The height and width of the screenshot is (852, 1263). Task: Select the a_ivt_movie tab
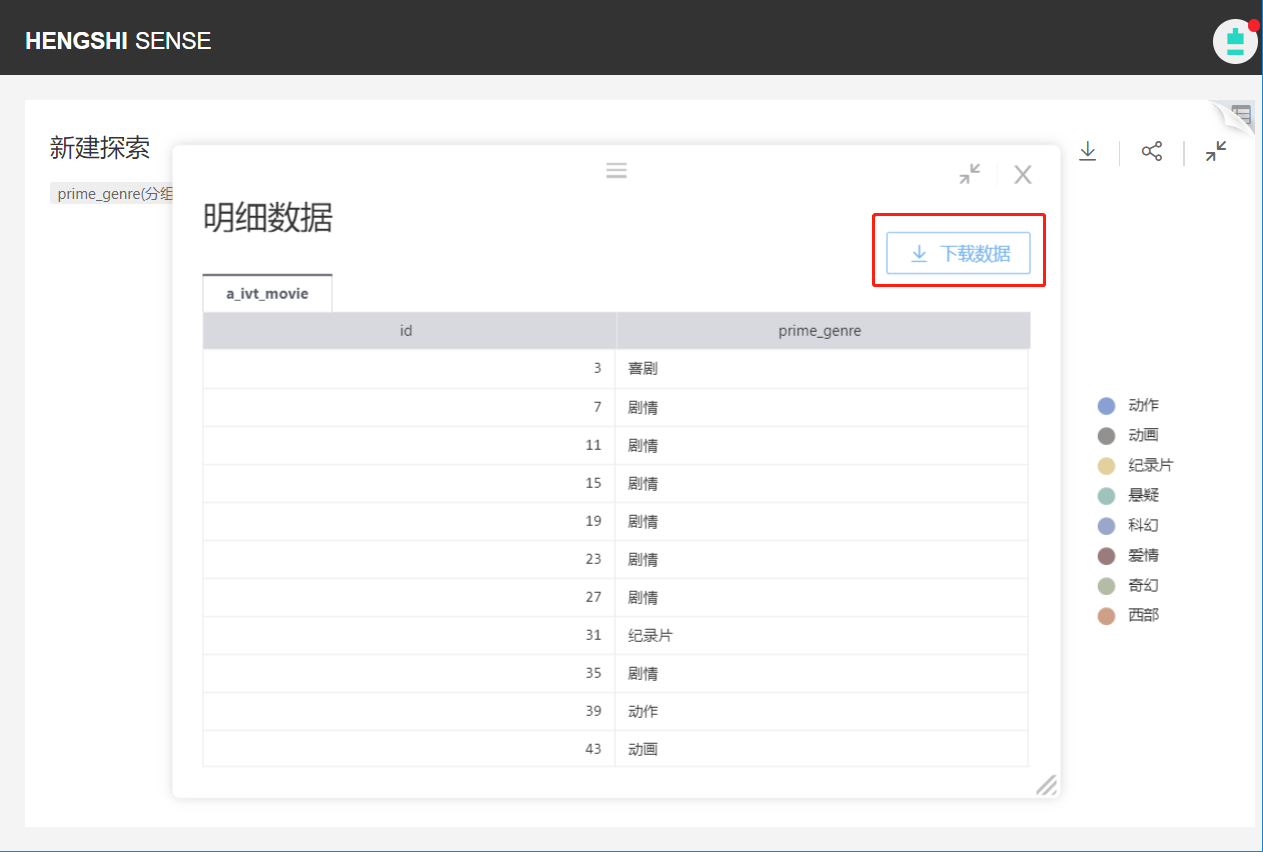pos(267,293)
